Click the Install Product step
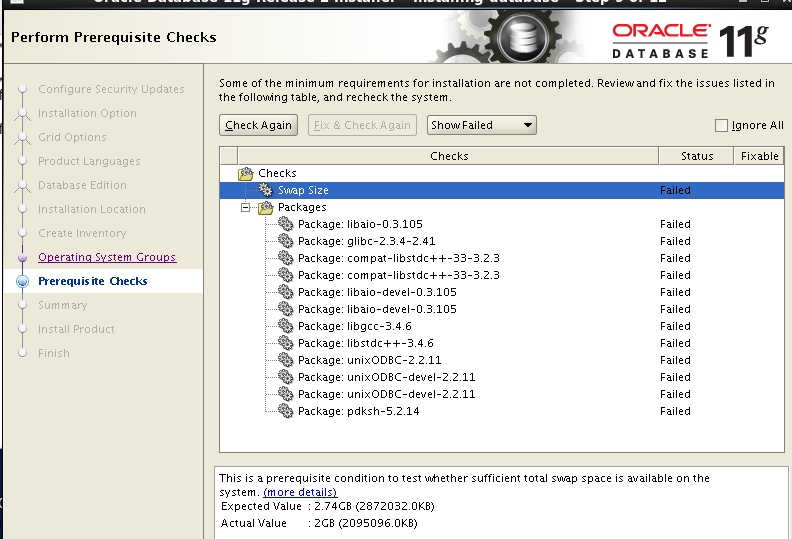The height and width of the screenshot is (539, 792). [76, 329]
